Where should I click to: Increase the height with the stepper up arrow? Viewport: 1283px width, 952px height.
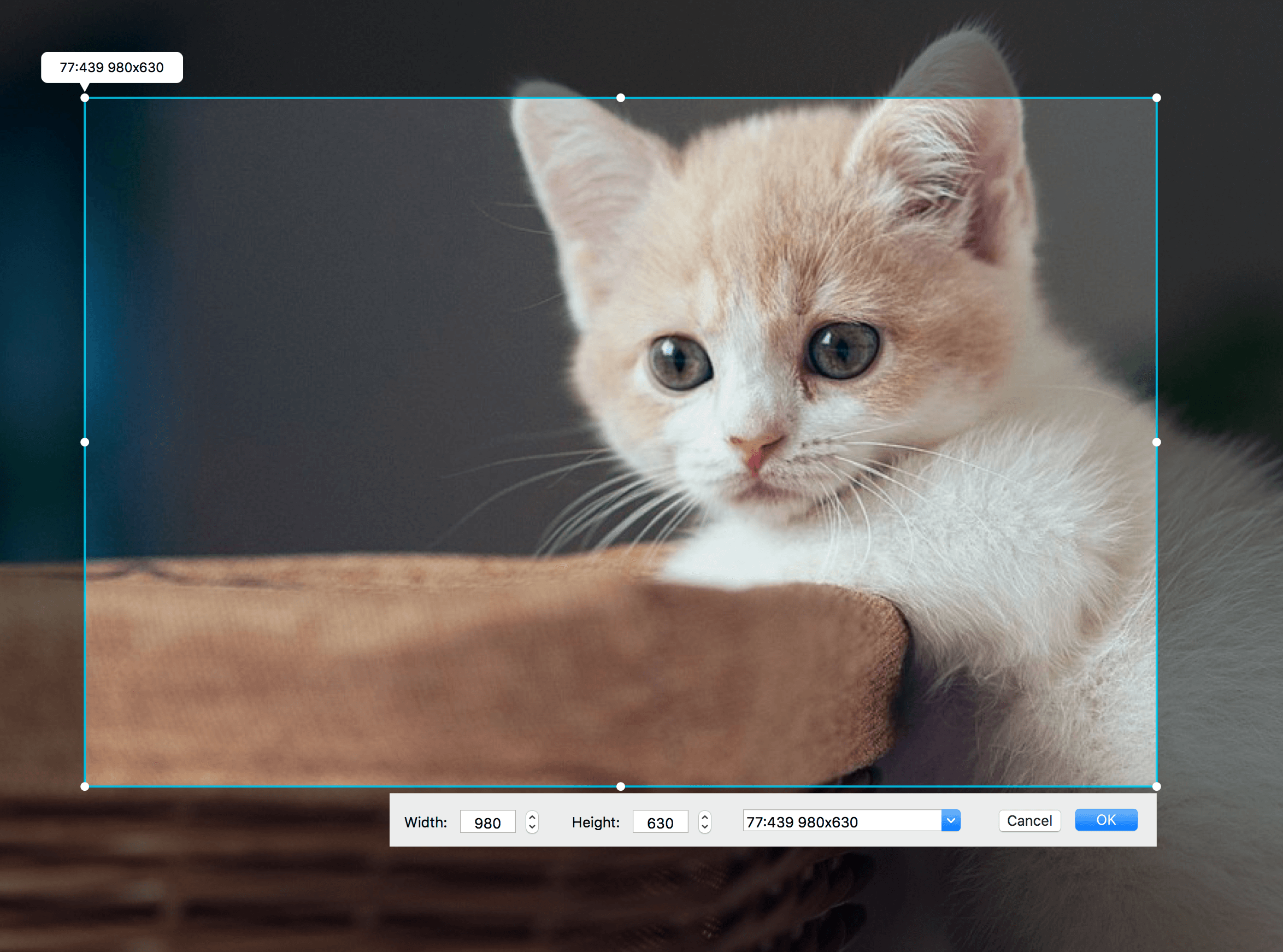(x=704, y=816)
